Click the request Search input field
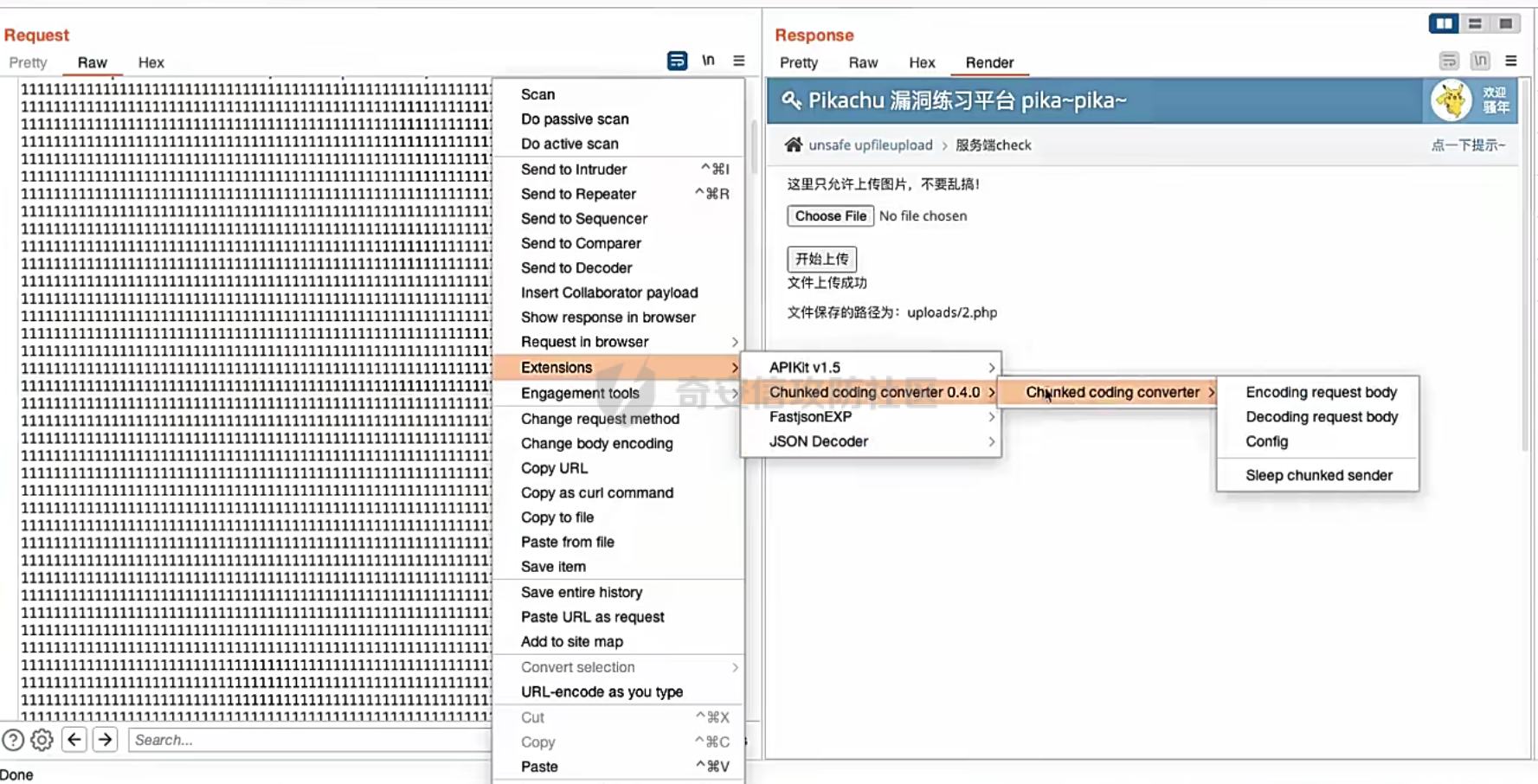 point(307,740)
